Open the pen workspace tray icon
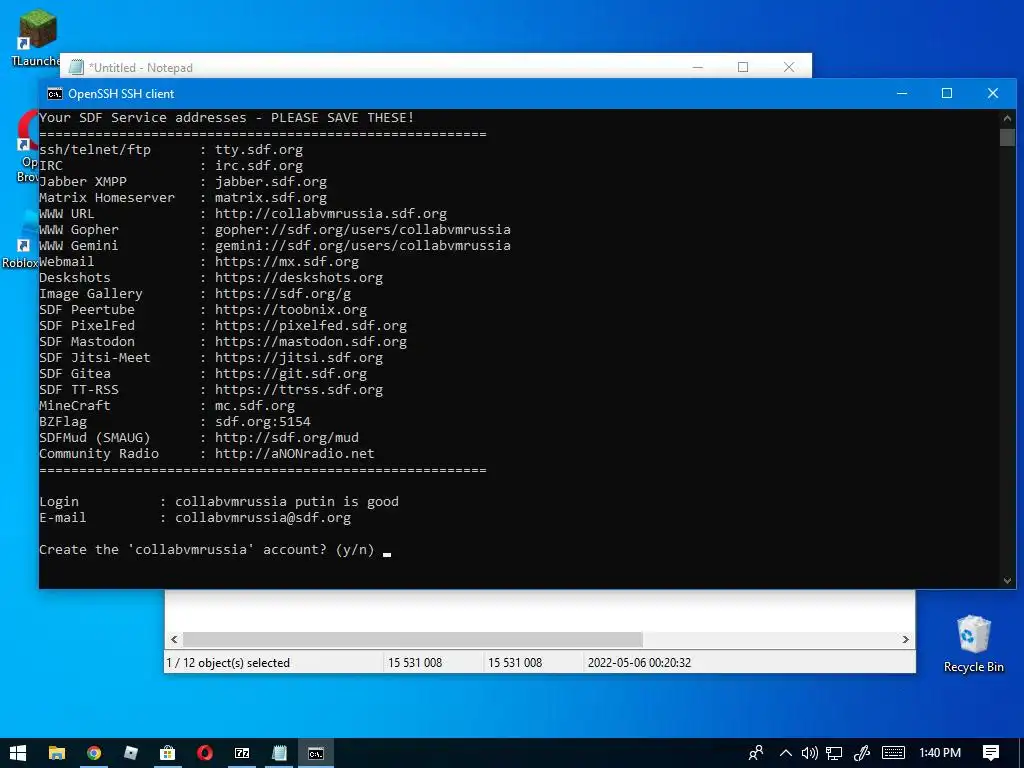This screenshot has height=768, width=1024. (x=861, y=753)
